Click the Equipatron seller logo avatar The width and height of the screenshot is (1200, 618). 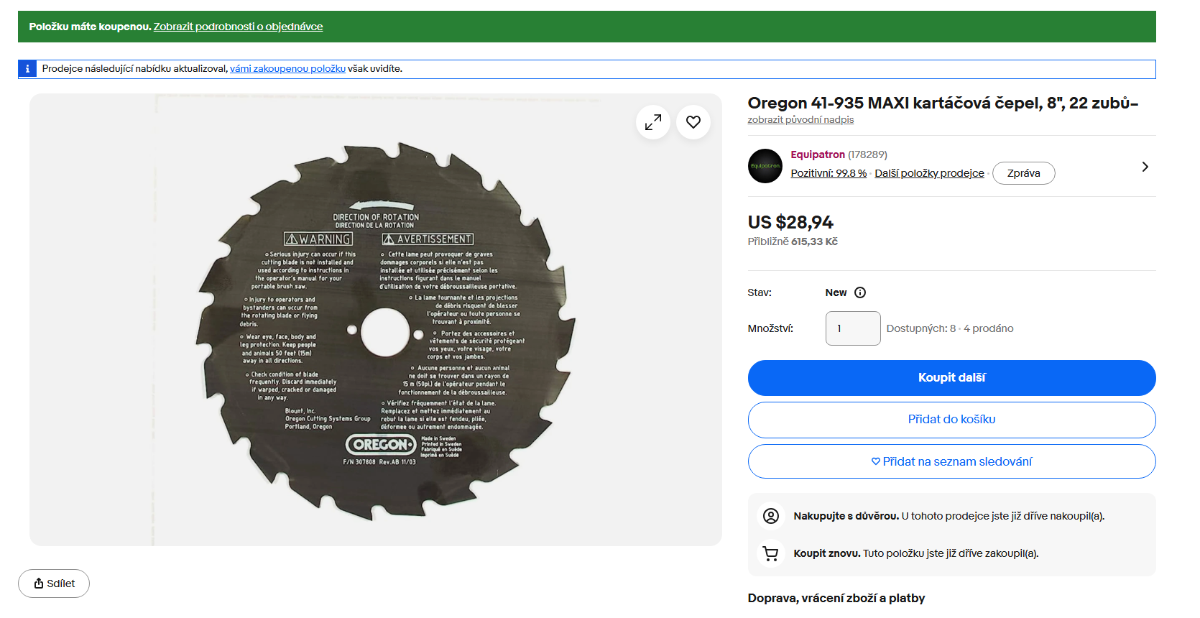pyautogui.click(x=765, y=165)
